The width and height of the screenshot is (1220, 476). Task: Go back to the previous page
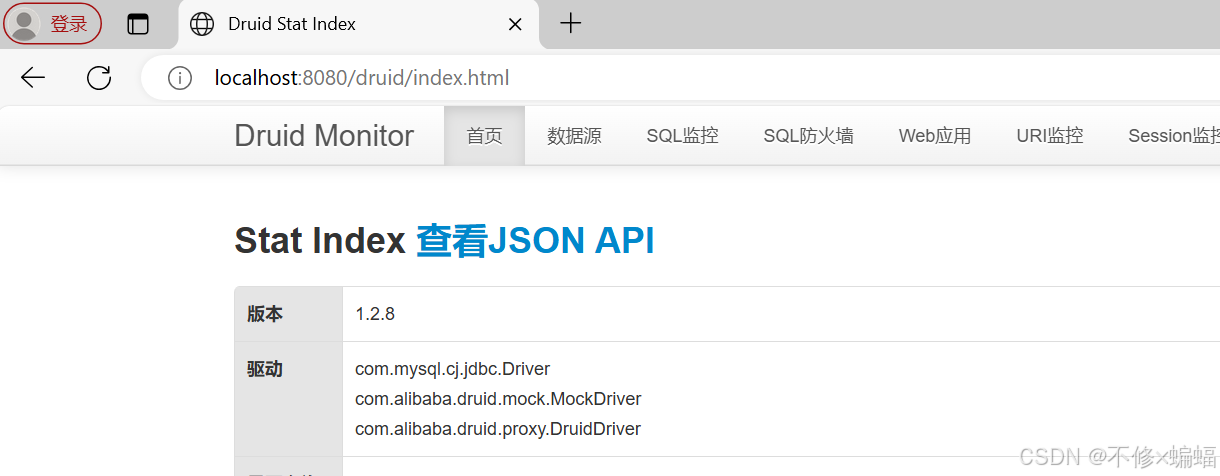(x=33, y=78)
